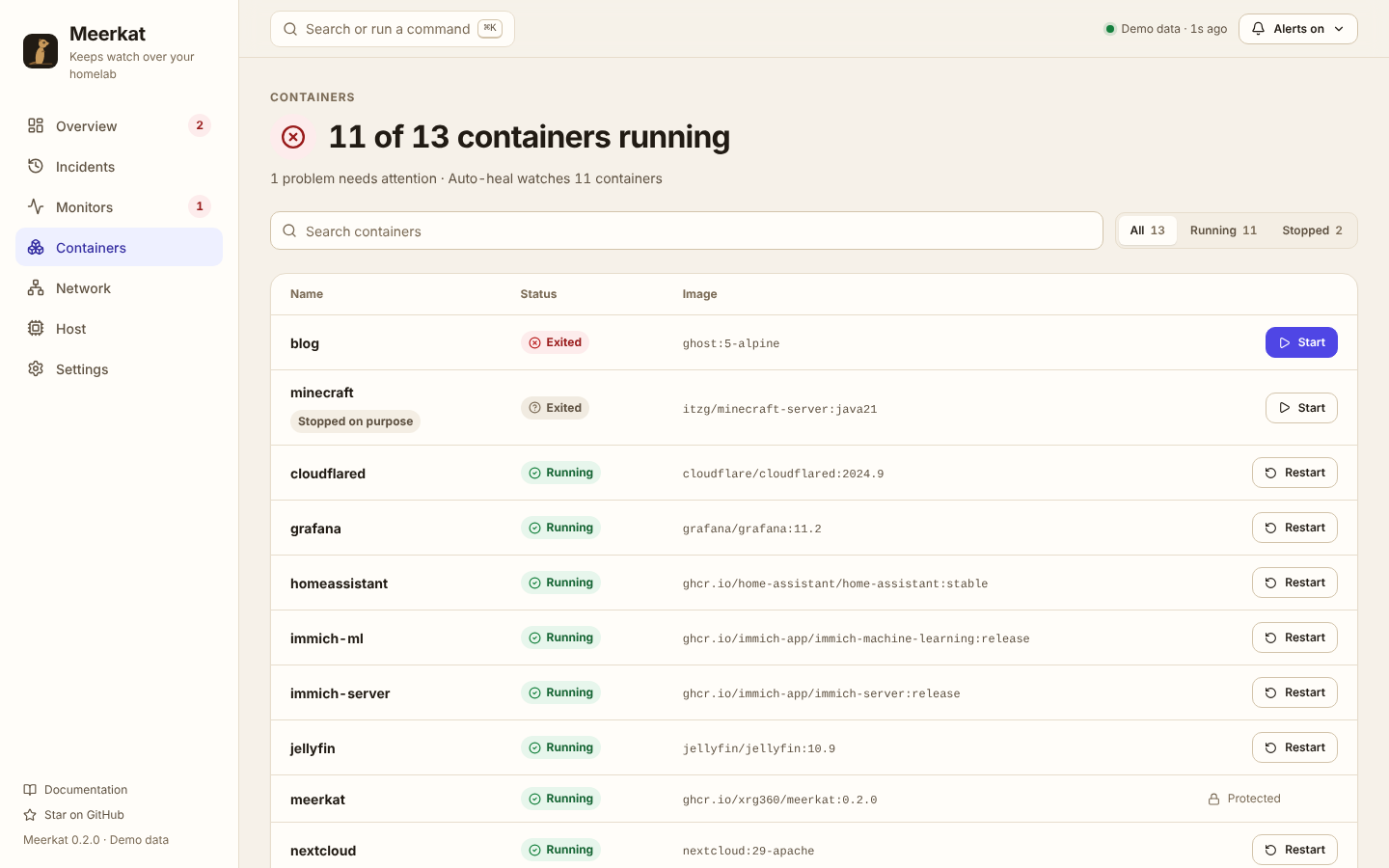Restart the nextcloud container

click(1294, 850)
